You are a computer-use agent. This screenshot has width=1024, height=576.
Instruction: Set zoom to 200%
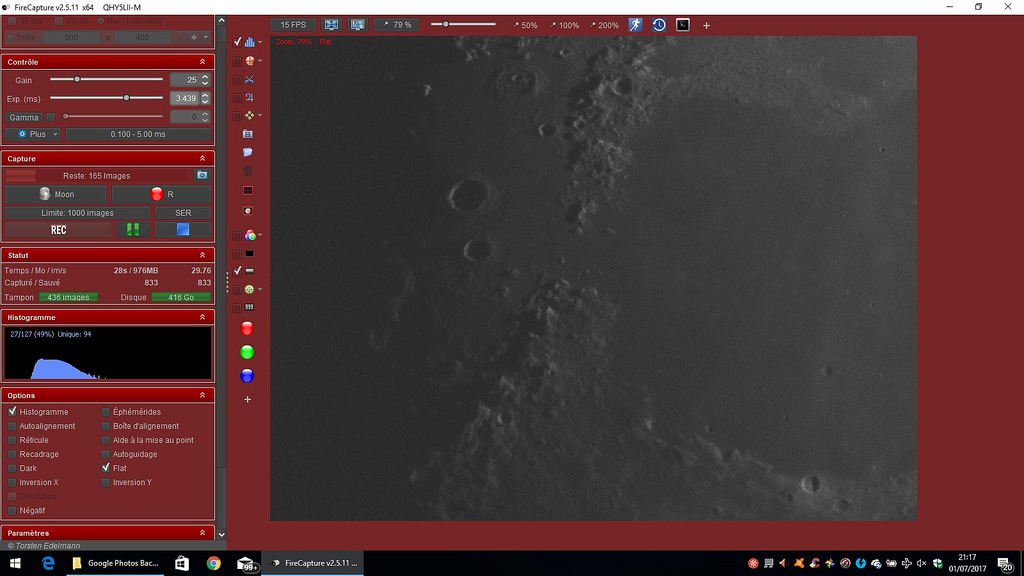point(604,25)
